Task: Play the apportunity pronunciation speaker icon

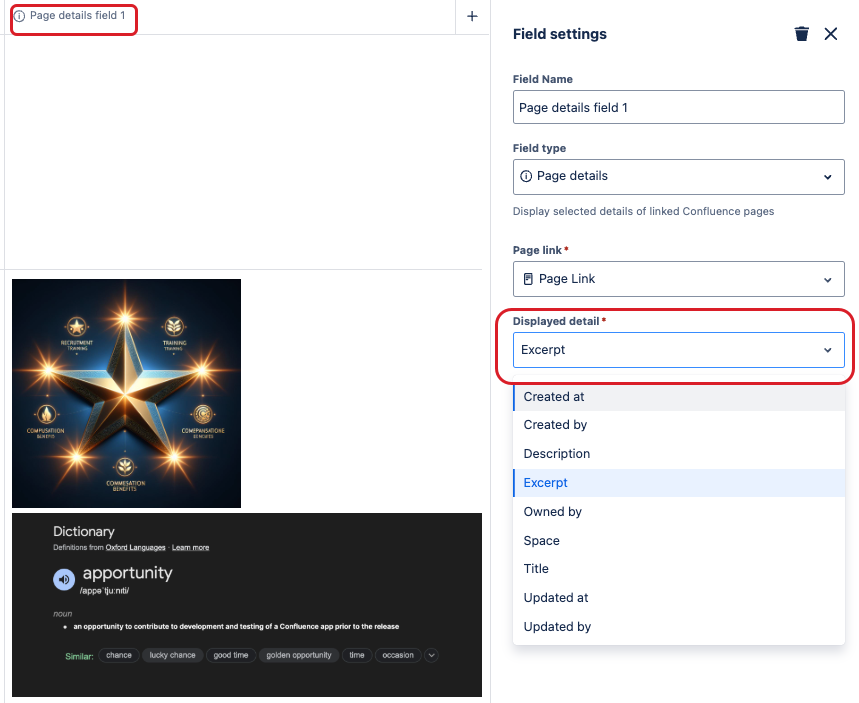Action: point(64,579)
